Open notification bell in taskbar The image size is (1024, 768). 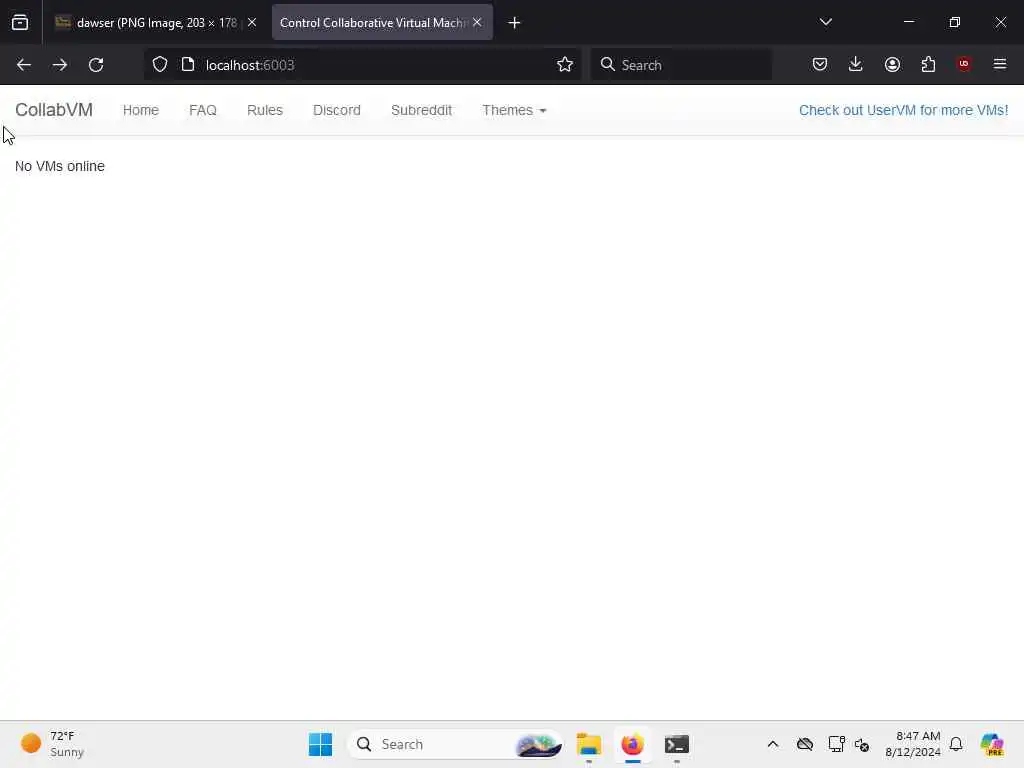[x=956, y=744]
